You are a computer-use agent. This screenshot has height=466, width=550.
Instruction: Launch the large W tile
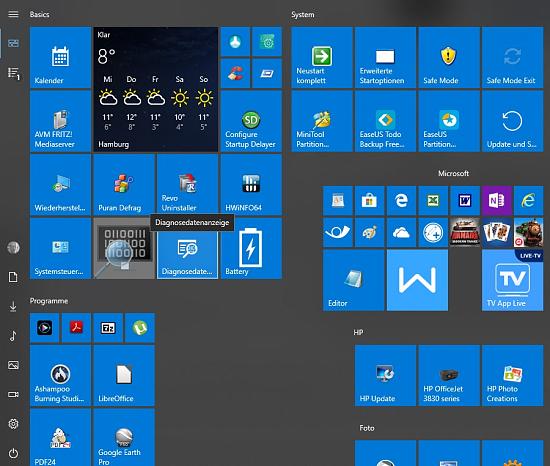(417, 280)
